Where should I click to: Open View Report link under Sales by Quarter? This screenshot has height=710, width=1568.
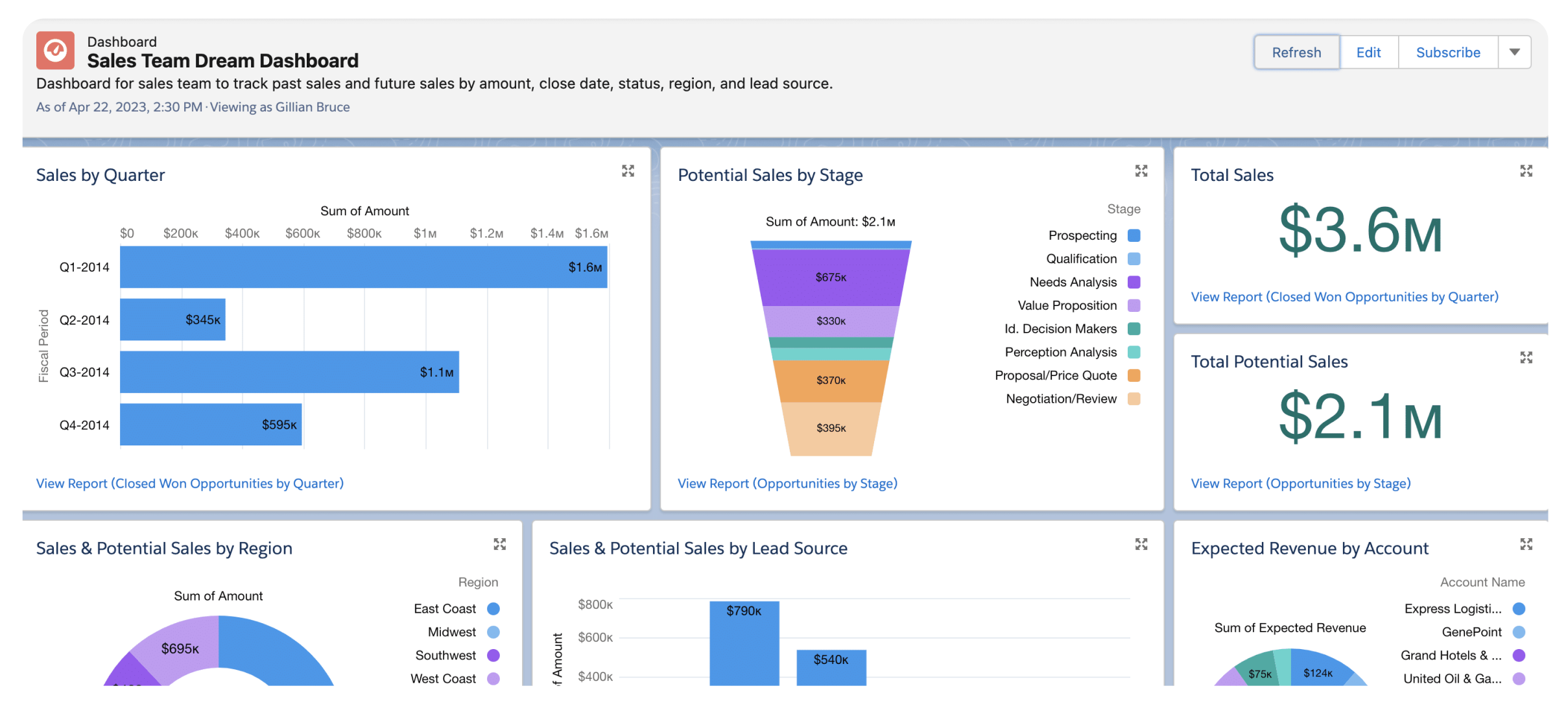coord(189,484)
